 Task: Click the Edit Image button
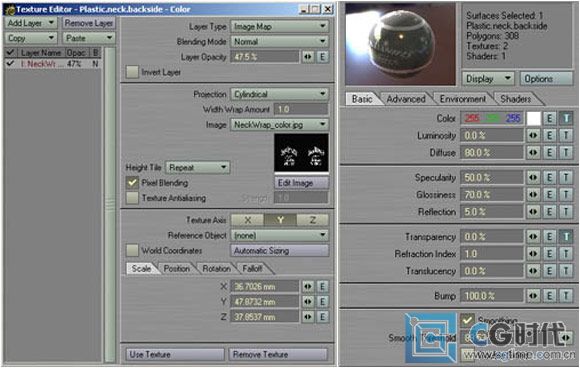(301, 183)
